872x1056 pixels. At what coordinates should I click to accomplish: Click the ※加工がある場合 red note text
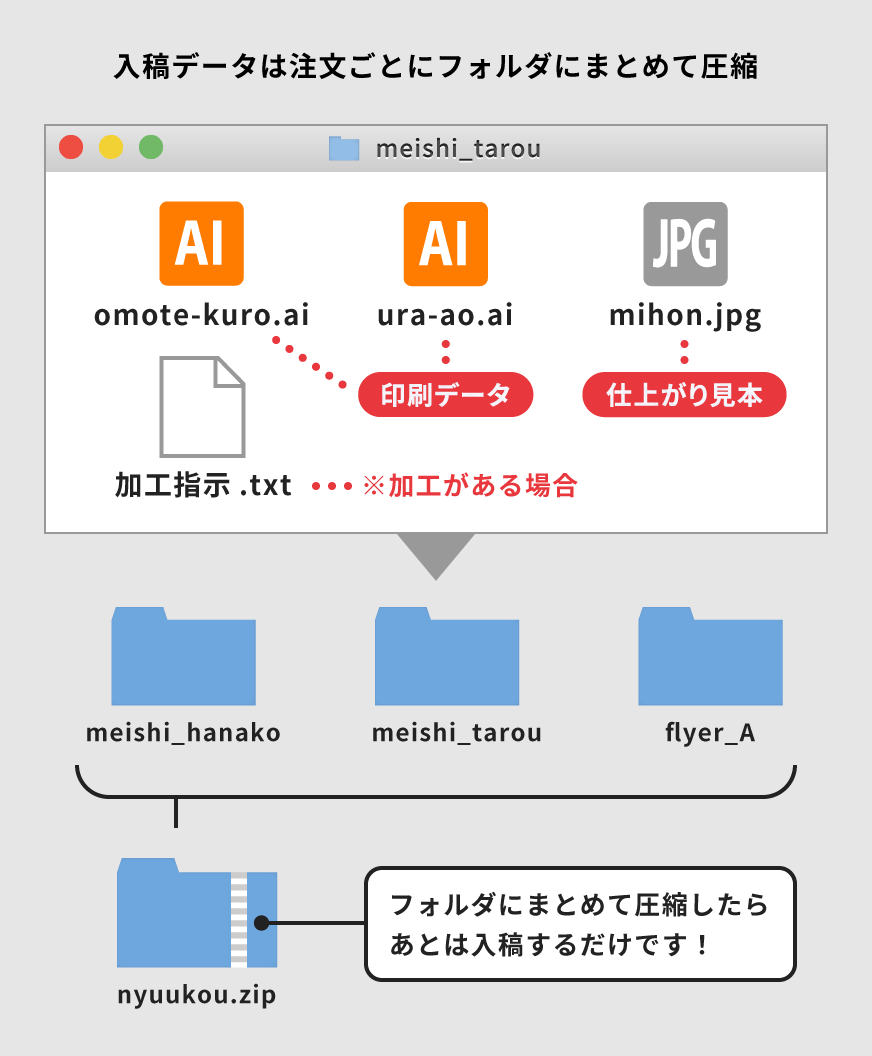pyautogui.click(x=469, y=487)
